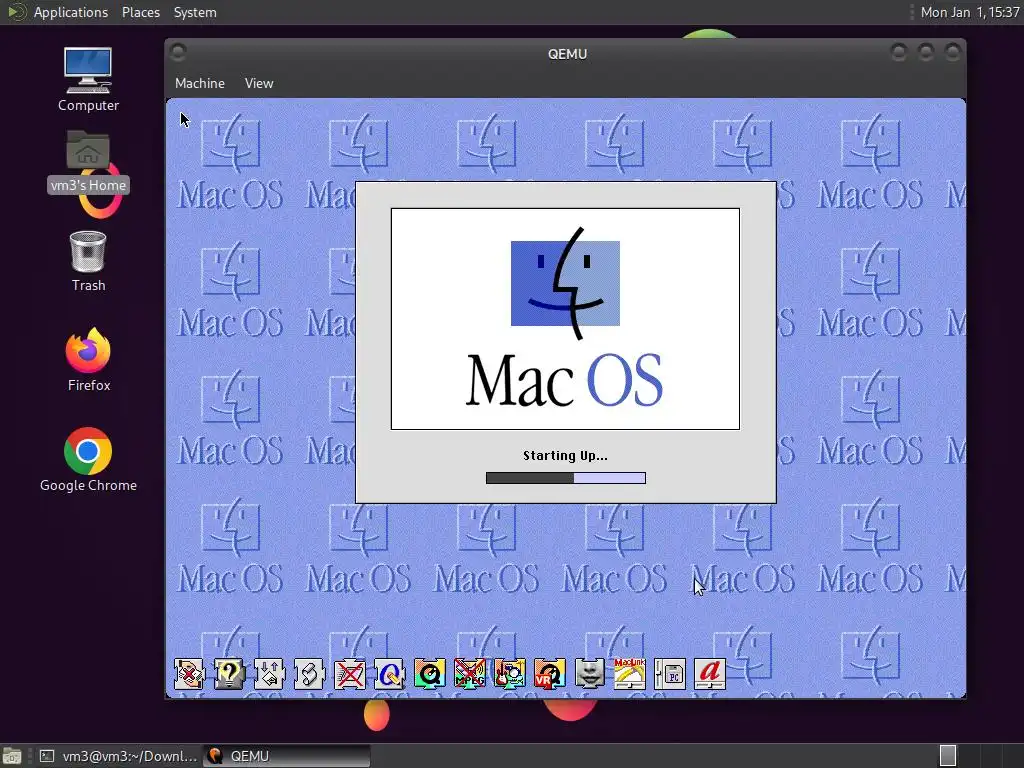Click the QuickTime VR extension icon

550,673
